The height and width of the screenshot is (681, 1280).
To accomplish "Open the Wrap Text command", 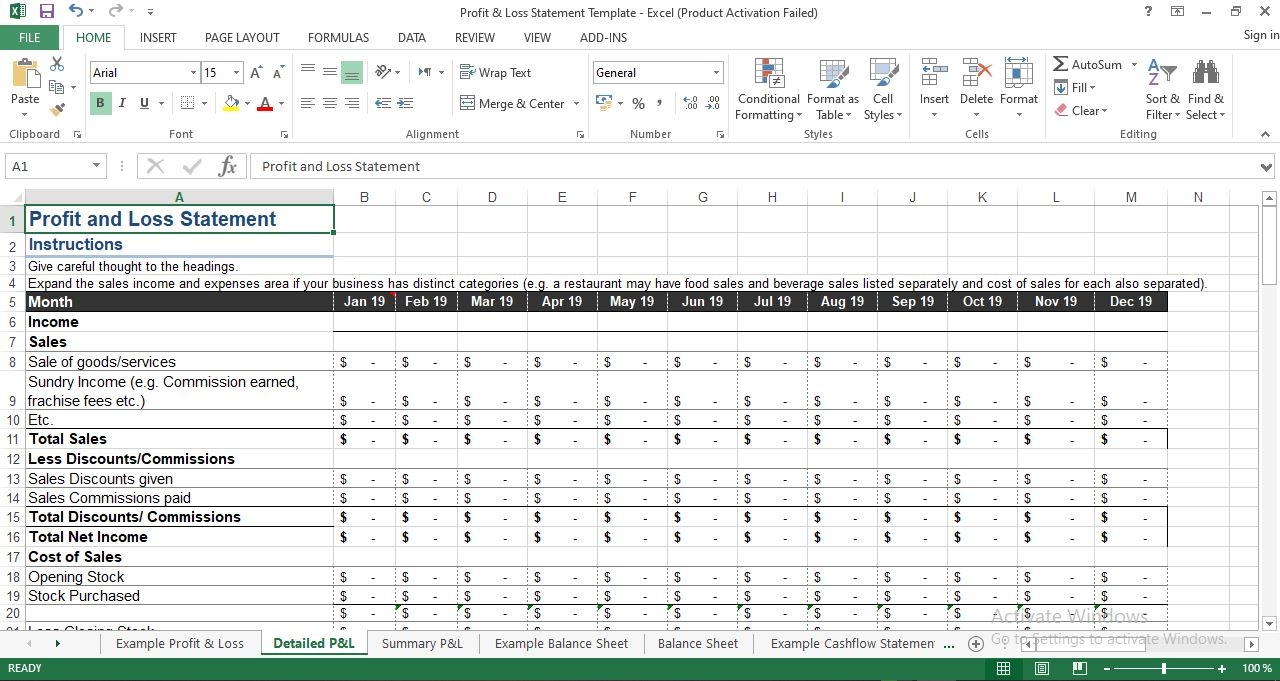I will (x=495, y=72).
